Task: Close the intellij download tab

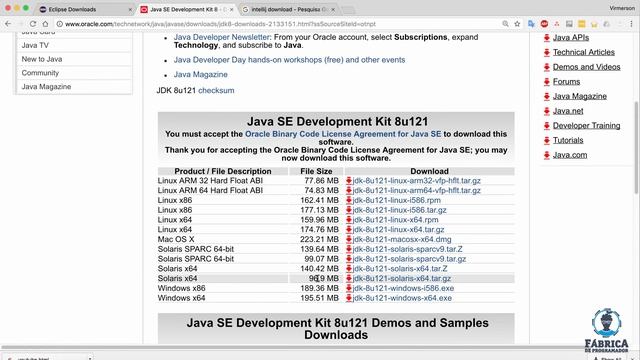Action: (x=333, y=9)
